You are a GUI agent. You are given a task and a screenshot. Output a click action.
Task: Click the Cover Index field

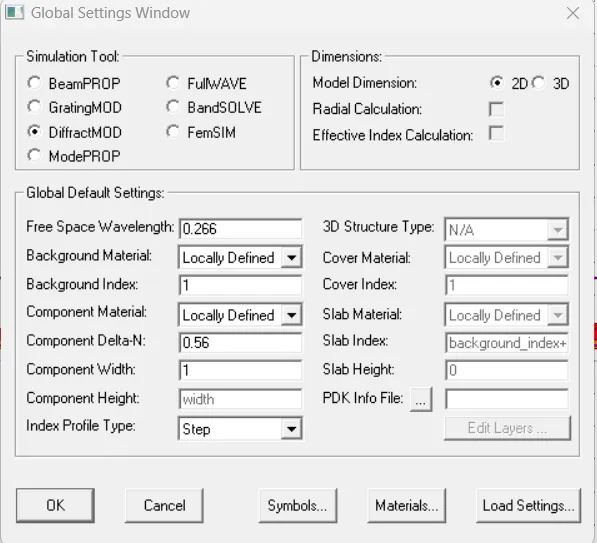pyautogui.click(x=507, y=285)
